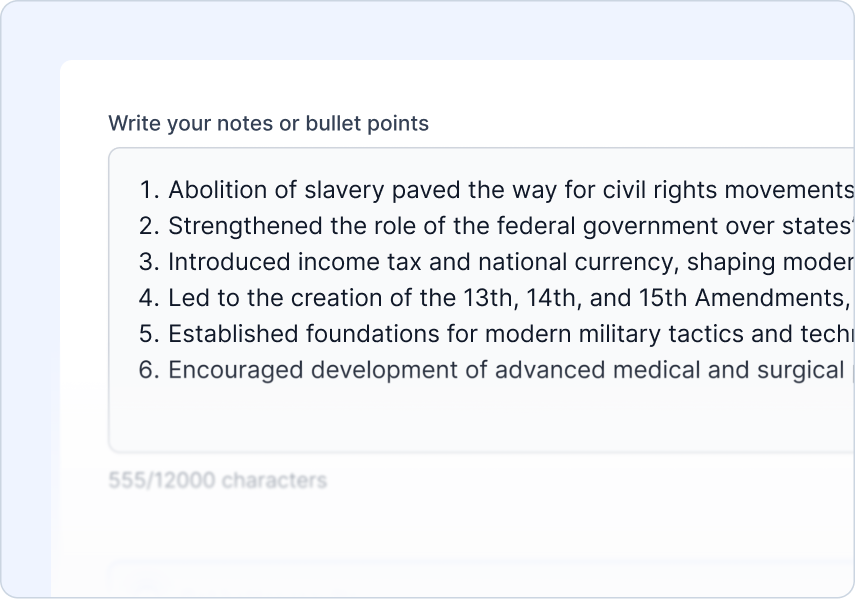Screen dimensions: 855x599
Task: Select the bullet about income tax
Action: [400, 261]
